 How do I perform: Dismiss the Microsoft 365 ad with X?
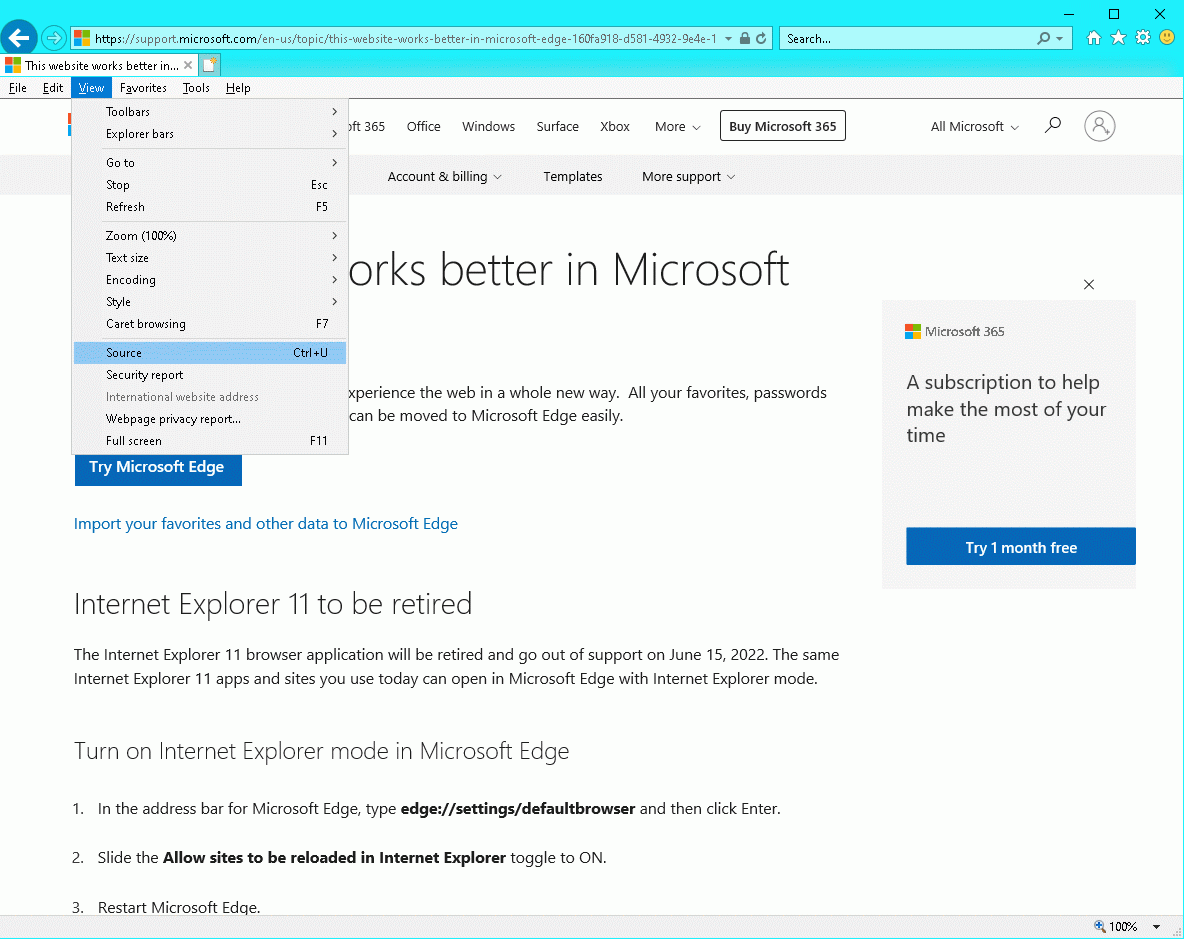[x=1089, y=285]
